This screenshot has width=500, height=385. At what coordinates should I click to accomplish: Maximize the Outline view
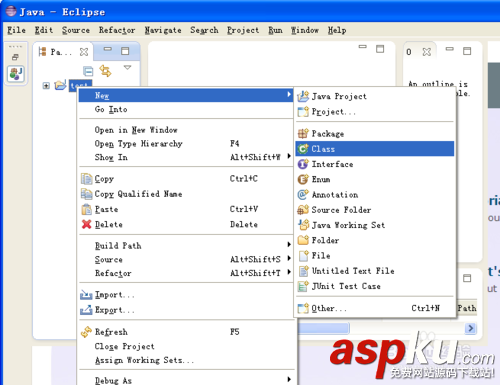click(x=467, y=51)
